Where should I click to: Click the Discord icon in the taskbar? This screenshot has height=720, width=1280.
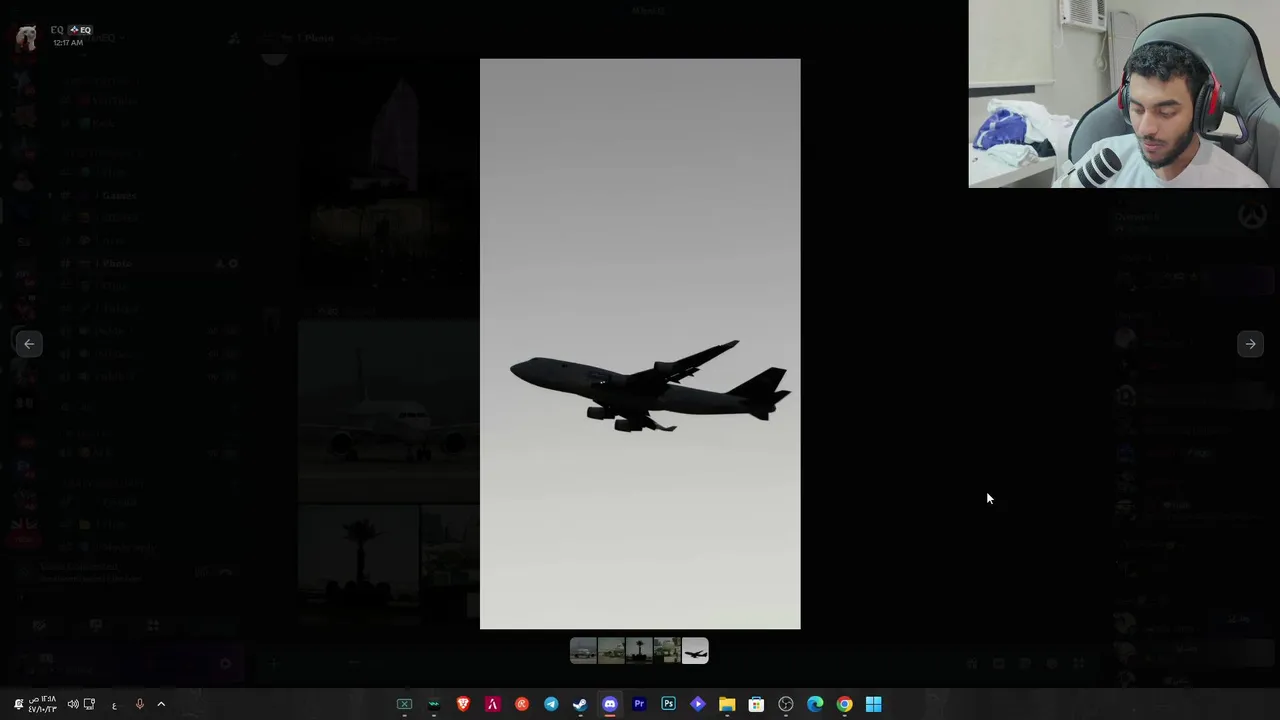[x=610, y=705]
